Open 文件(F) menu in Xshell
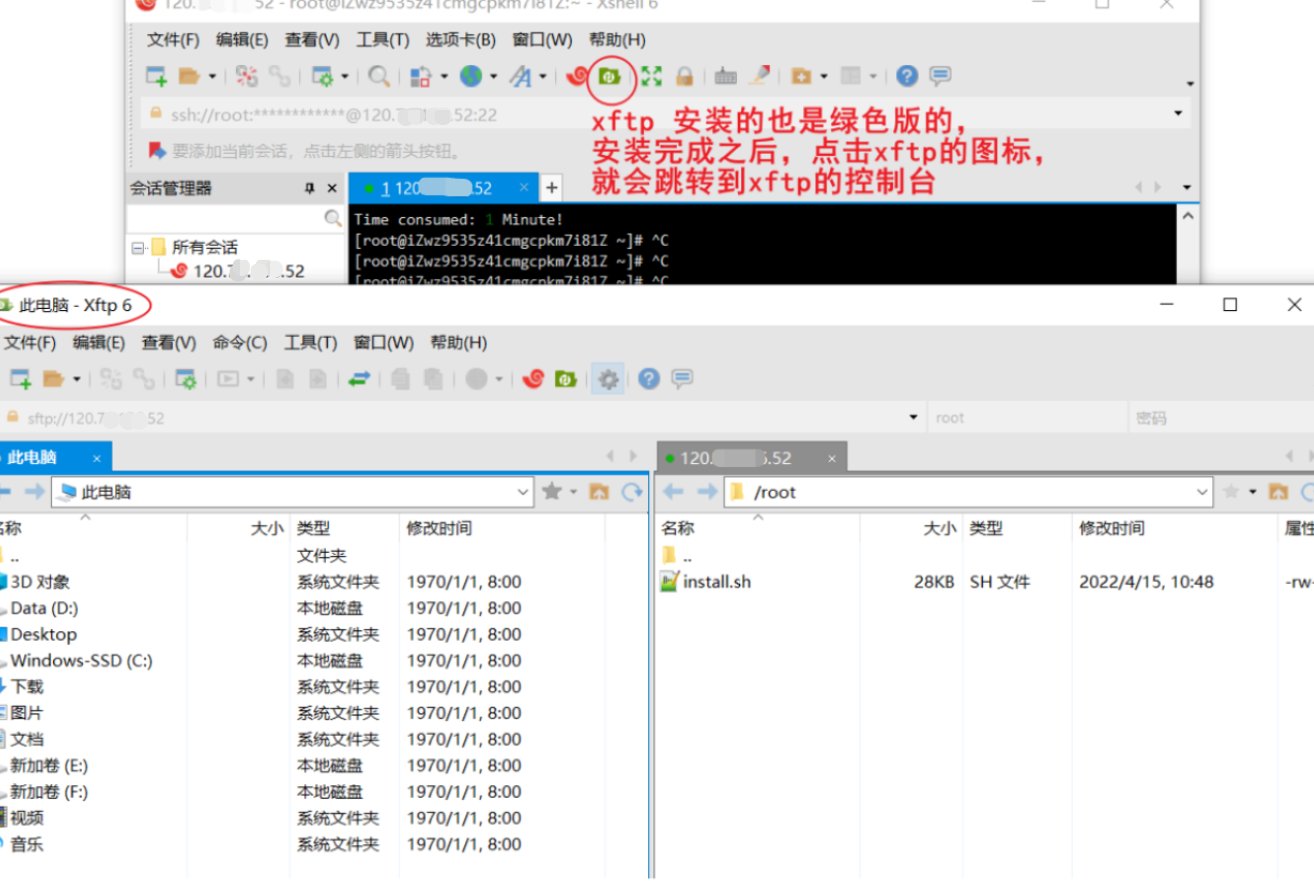Screen dimensions: 1314x888 pyautogui.click(x=173, y=40)
